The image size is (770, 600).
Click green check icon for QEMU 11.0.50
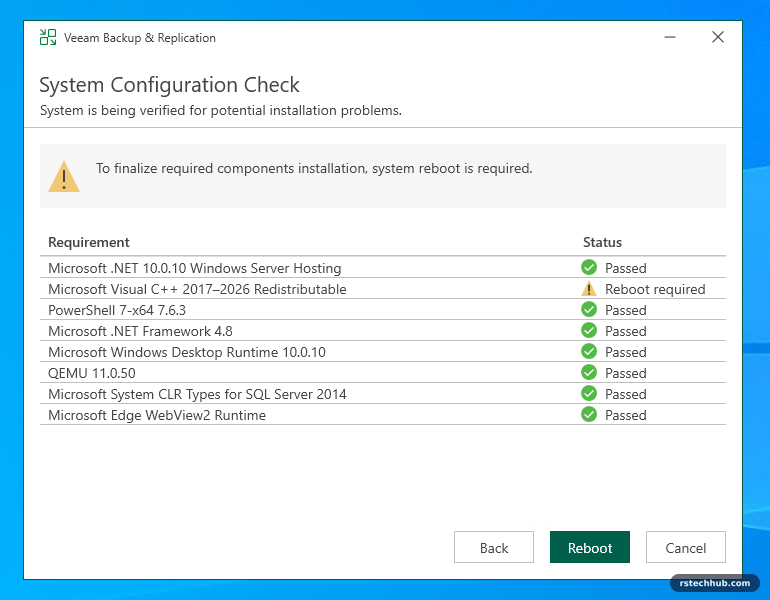coord(589,373)
